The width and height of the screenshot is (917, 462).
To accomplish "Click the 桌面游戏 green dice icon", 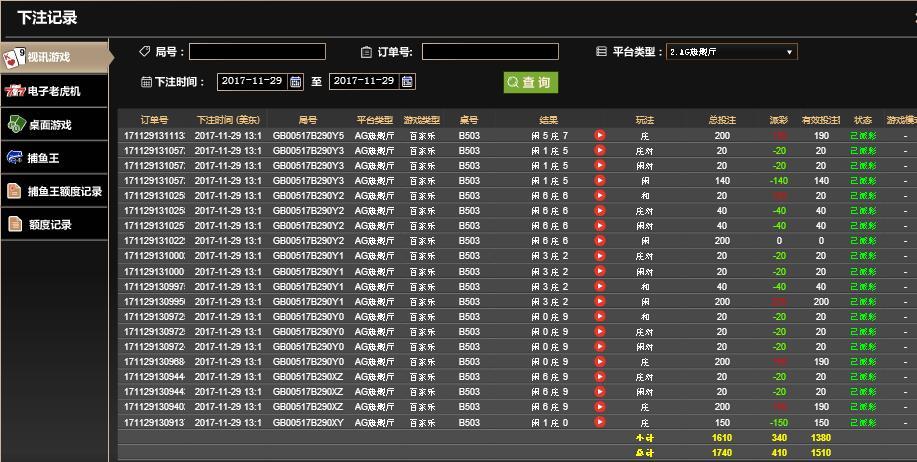I will click(x=15, y=125).
